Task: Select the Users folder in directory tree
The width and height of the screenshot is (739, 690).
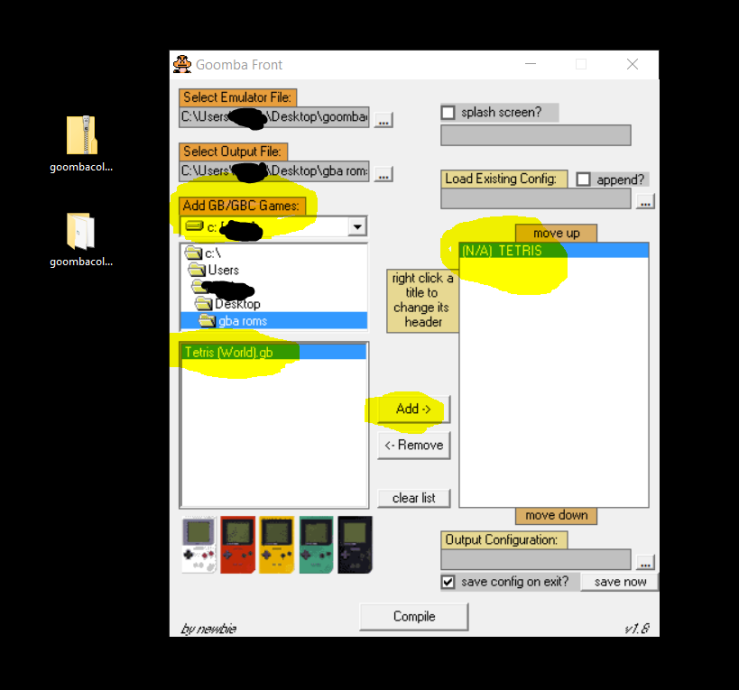Action: tap(223, 270)
